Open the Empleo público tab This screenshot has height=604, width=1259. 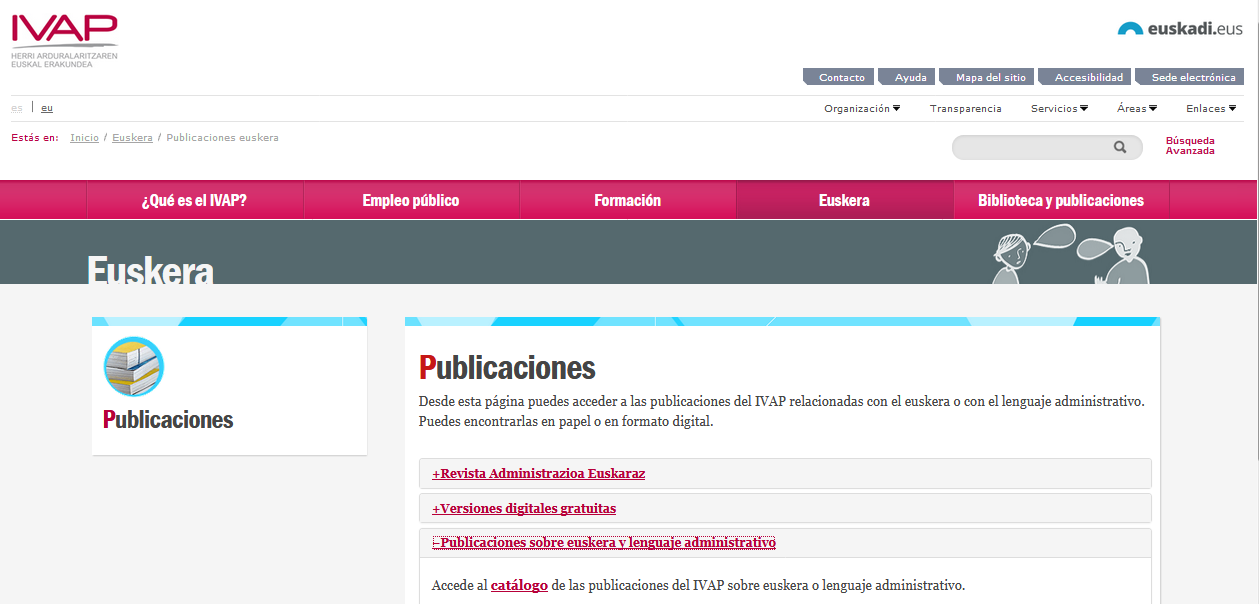tap(411, 201)
